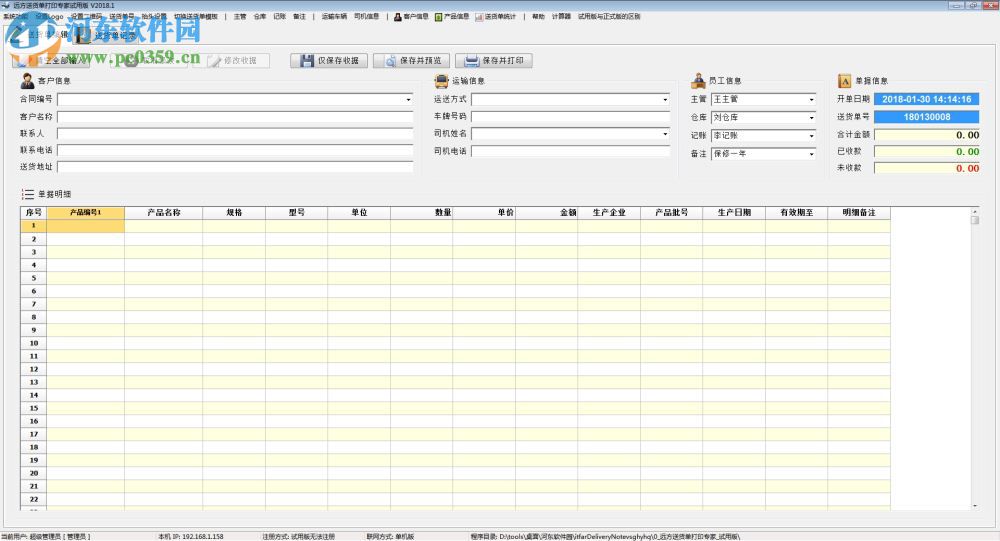This screenshot has height=541, width=1000.
Task: Click the list icon beside 单据明细
Action: point(27,194)
